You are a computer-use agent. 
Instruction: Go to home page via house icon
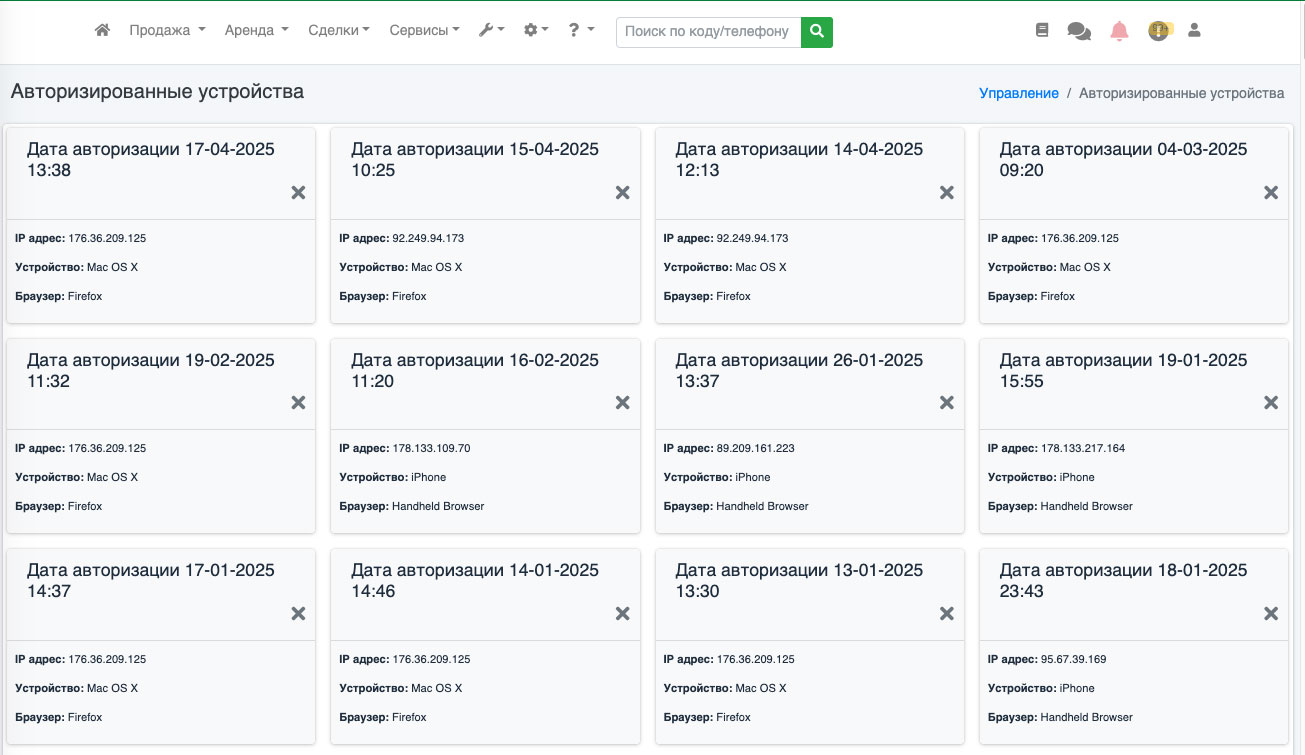[102, 31]
